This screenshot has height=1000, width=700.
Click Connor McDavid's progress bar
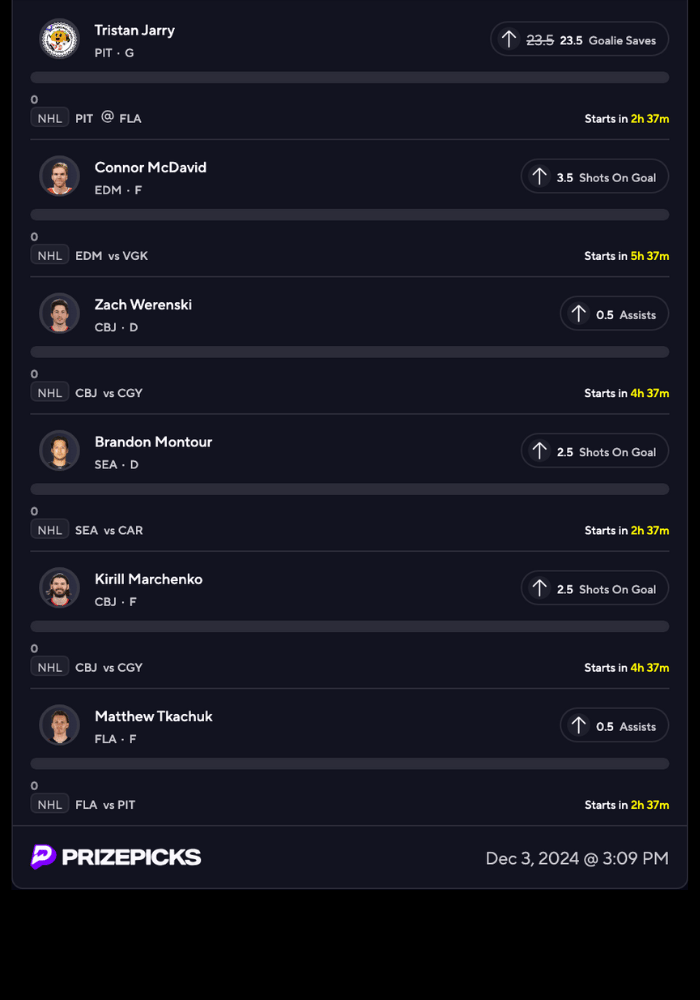point(349,214)
